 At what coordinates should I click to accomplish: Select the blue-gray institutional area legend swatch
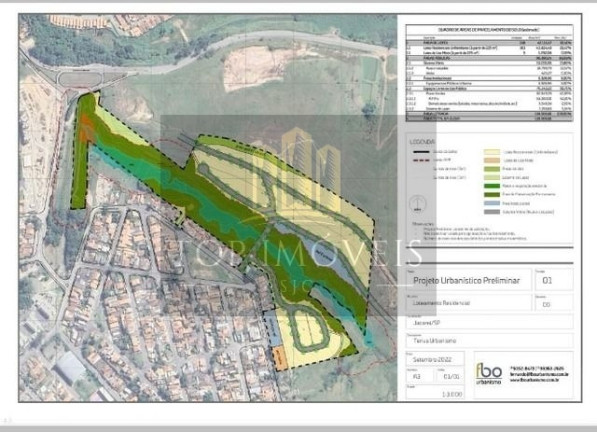(492, 203)
